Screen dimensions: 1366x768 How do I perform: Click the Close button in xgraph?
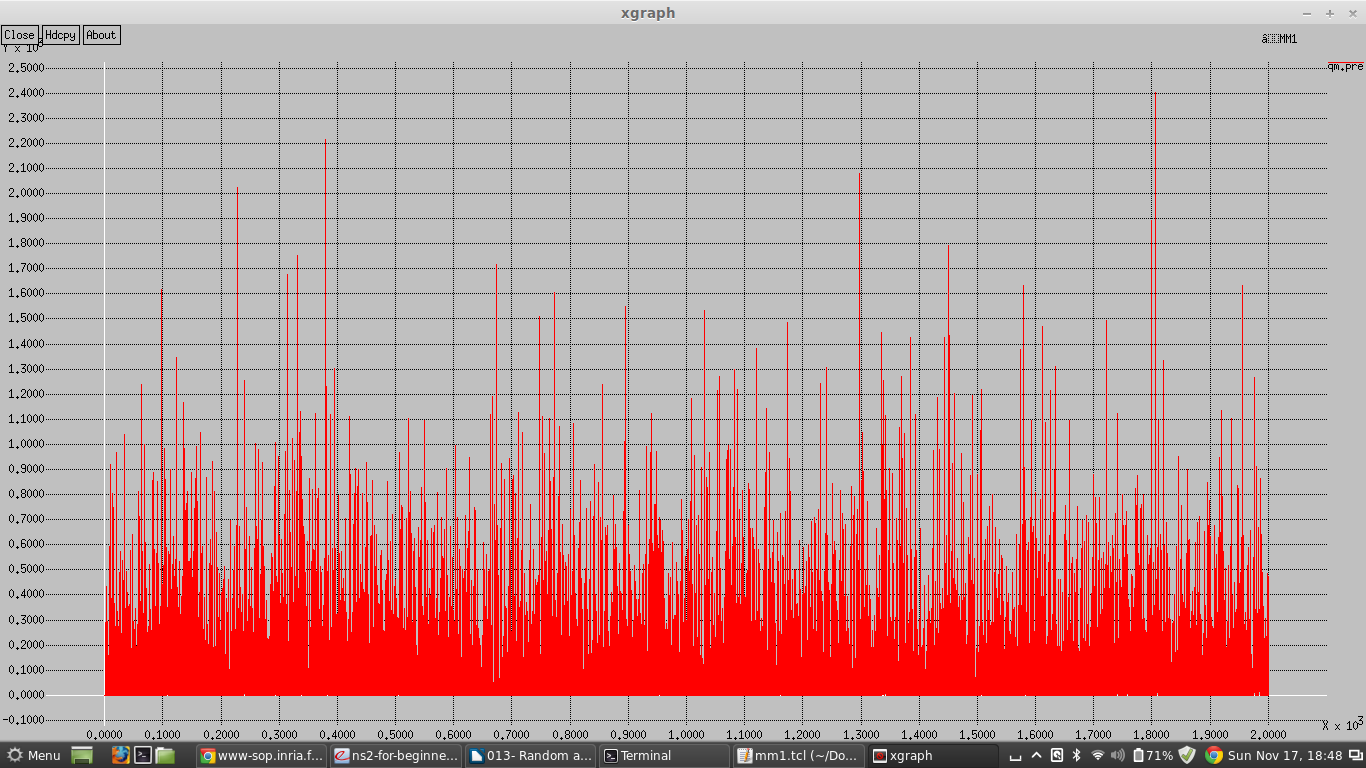(19, 35)
